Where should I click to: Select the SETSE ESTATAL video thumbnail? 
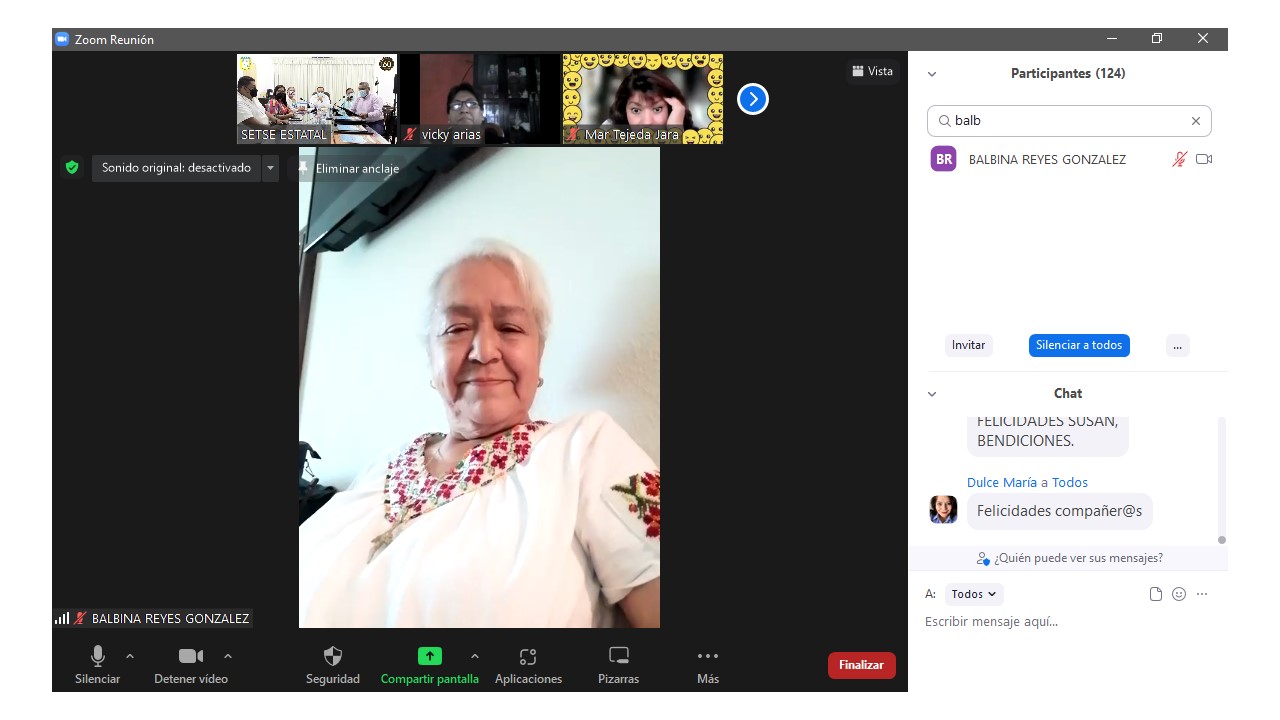(x=317, y=99)
